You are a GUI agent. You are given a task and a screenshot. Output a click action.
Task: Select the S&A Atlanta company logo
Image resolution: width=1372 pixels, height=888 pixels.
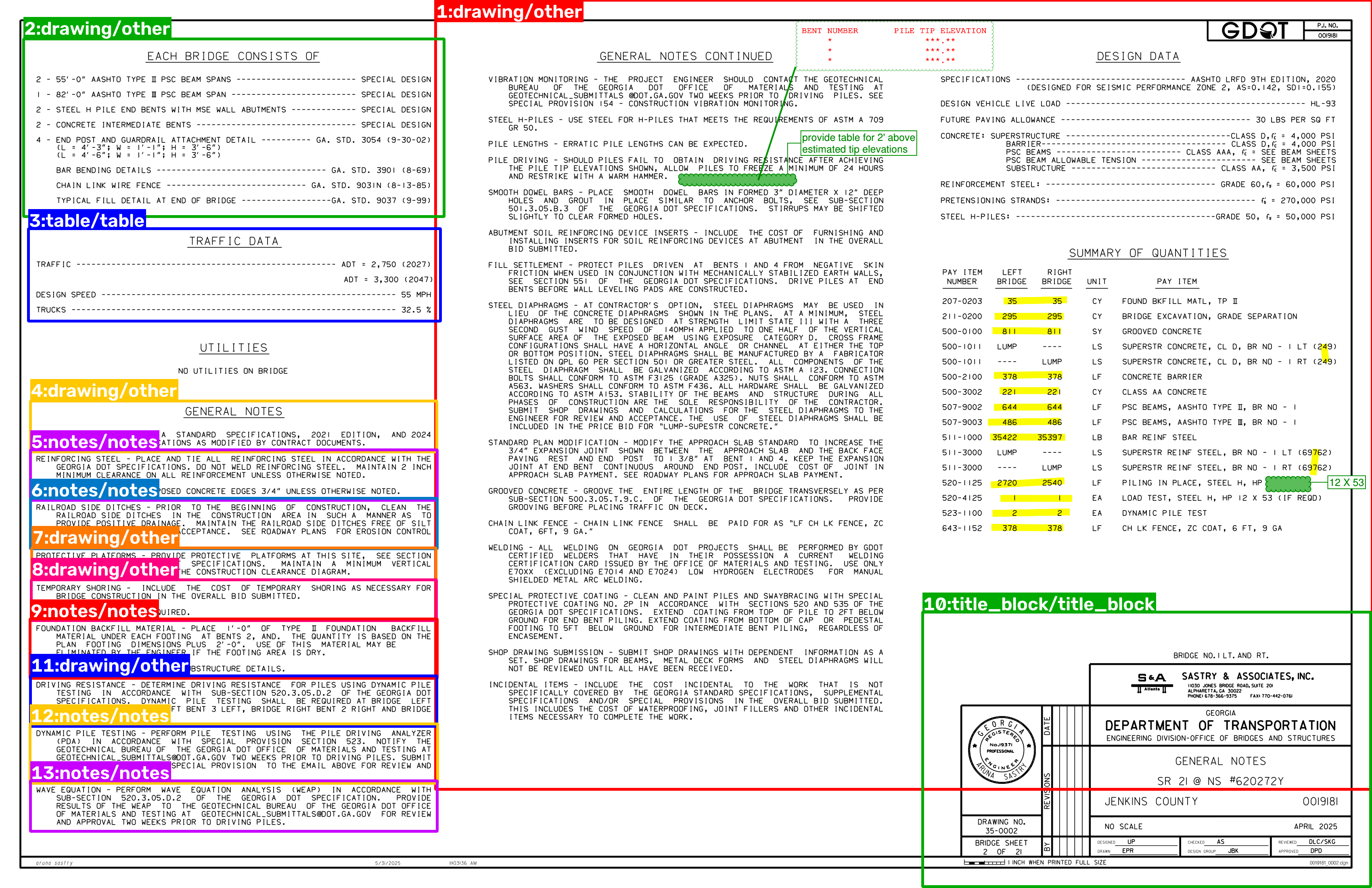coord(1152,683)
